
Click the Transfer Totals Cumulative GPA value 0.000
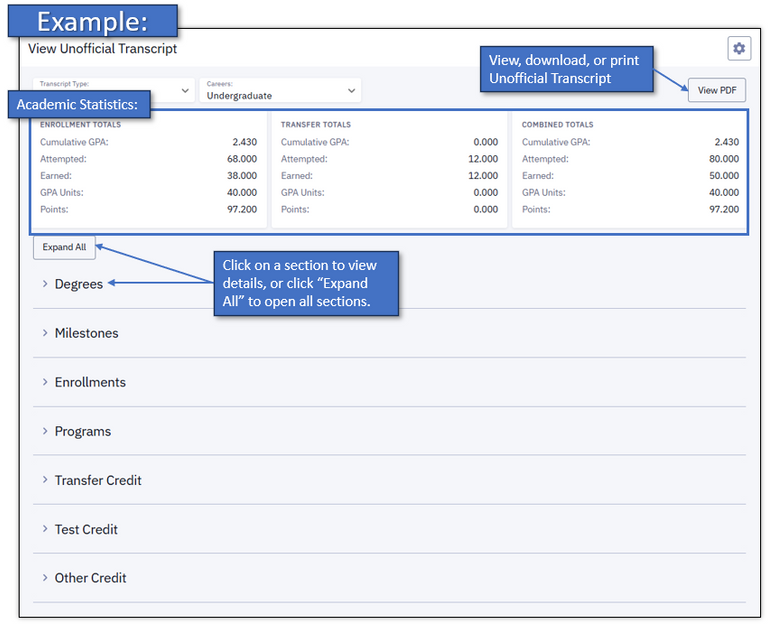point(485,142)
